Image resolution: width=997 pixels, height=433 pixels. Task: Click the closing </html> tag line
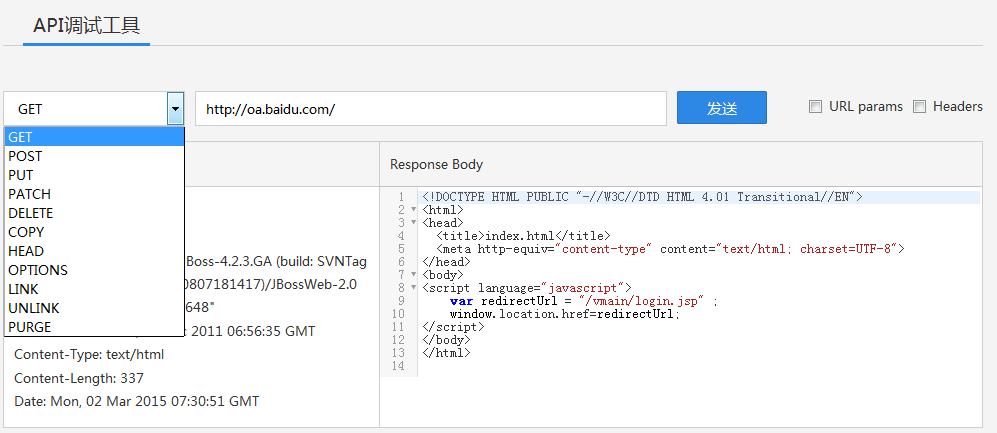(446, 352)
